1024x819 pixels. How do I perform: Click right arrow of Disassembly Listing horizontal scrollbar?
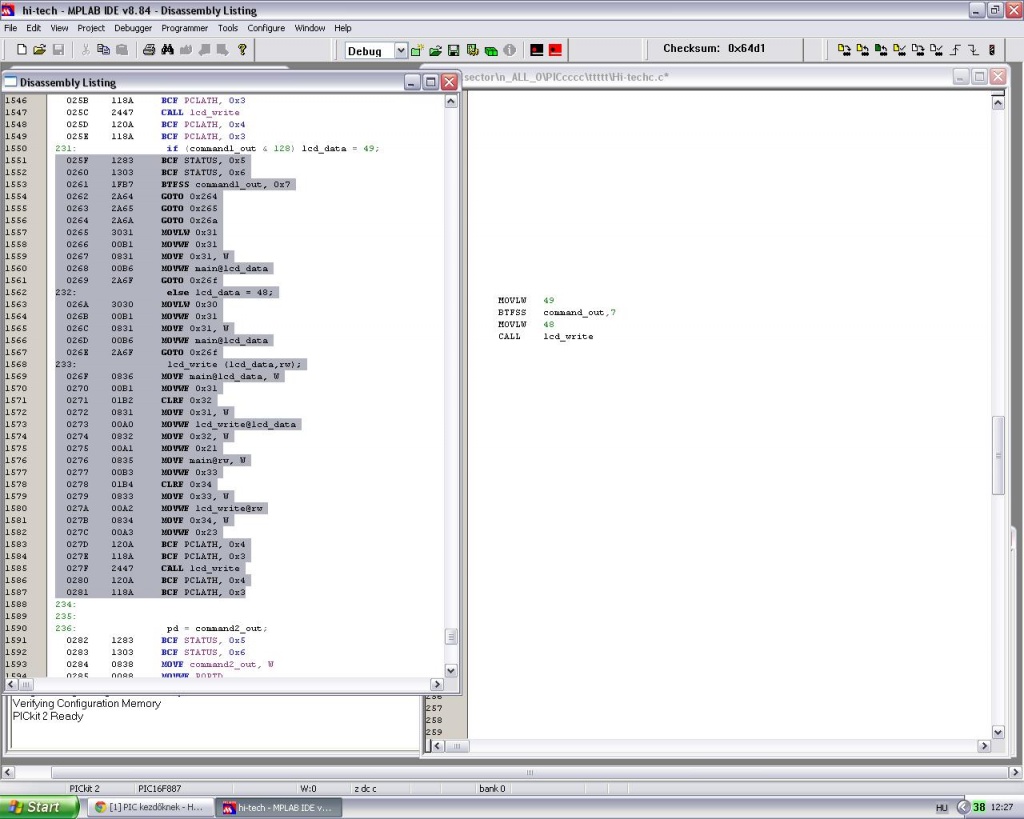[437, 684]
